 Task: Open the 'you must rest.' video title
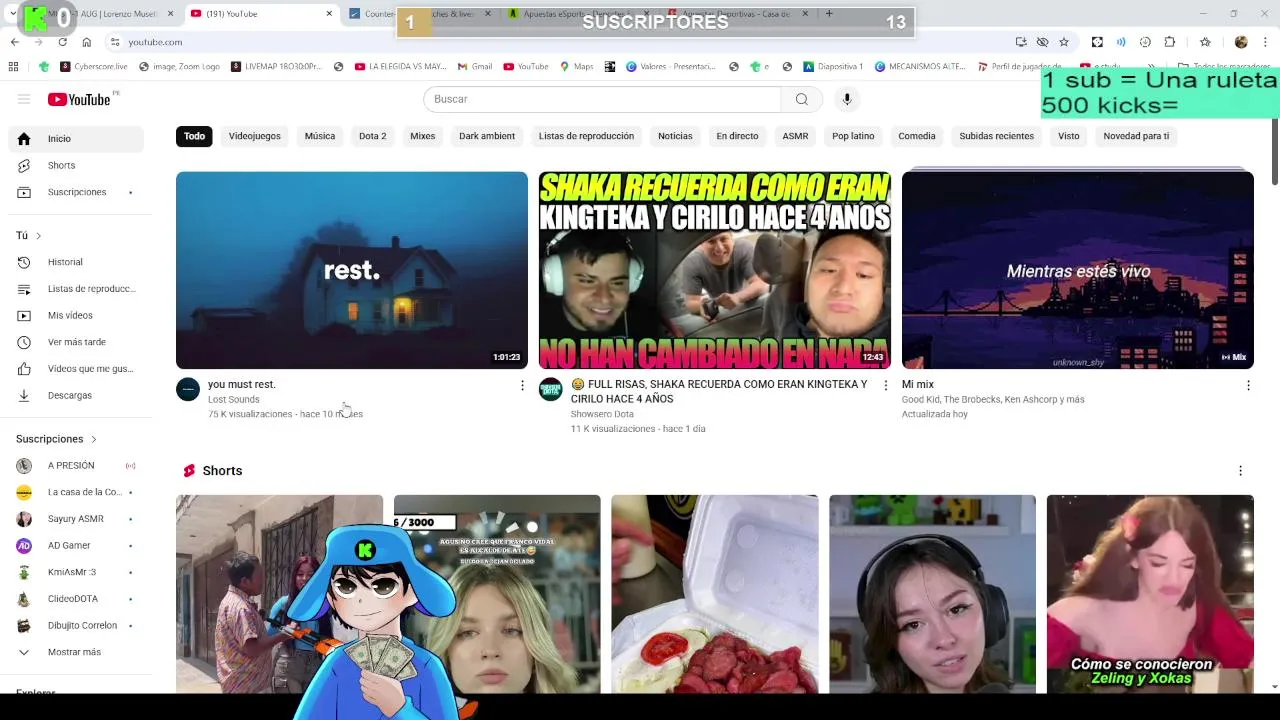(241, 384)
